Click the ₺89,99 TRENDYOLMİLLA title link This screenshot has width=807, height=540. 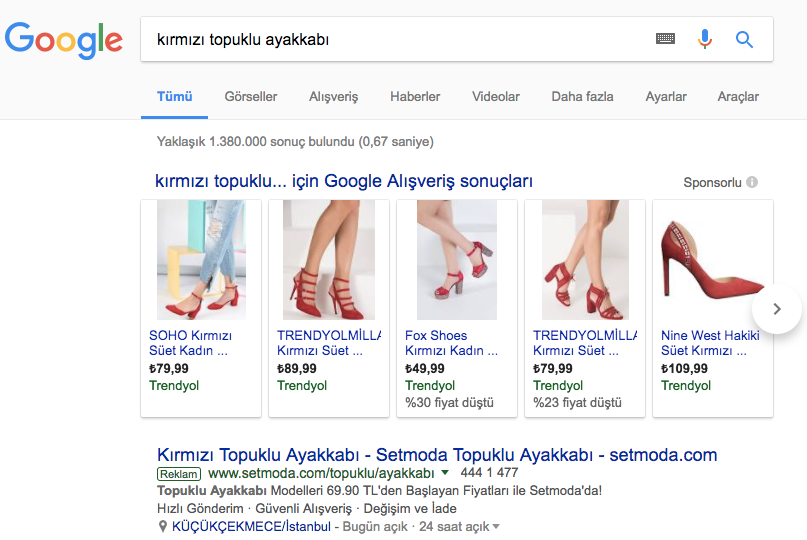pos(329,343)
